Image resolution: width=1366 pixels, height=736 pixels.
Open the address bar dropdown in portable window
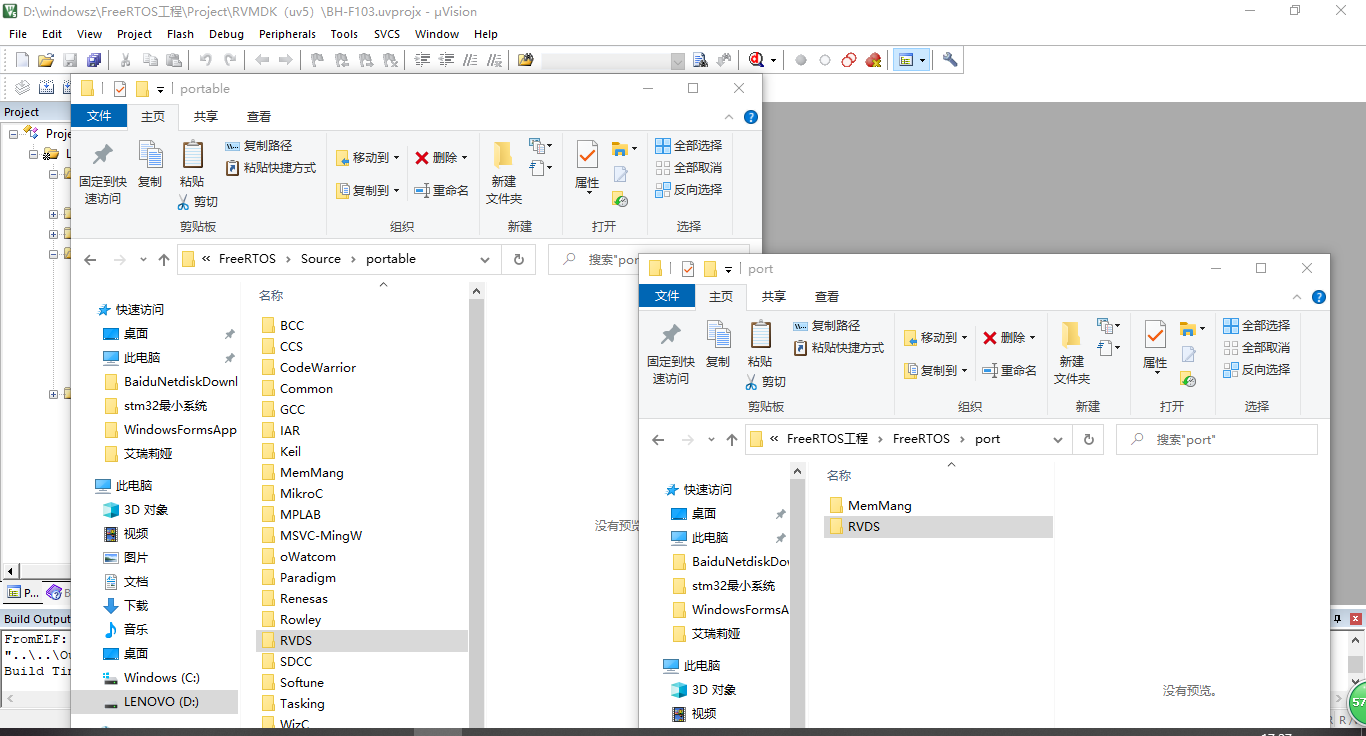486,258
